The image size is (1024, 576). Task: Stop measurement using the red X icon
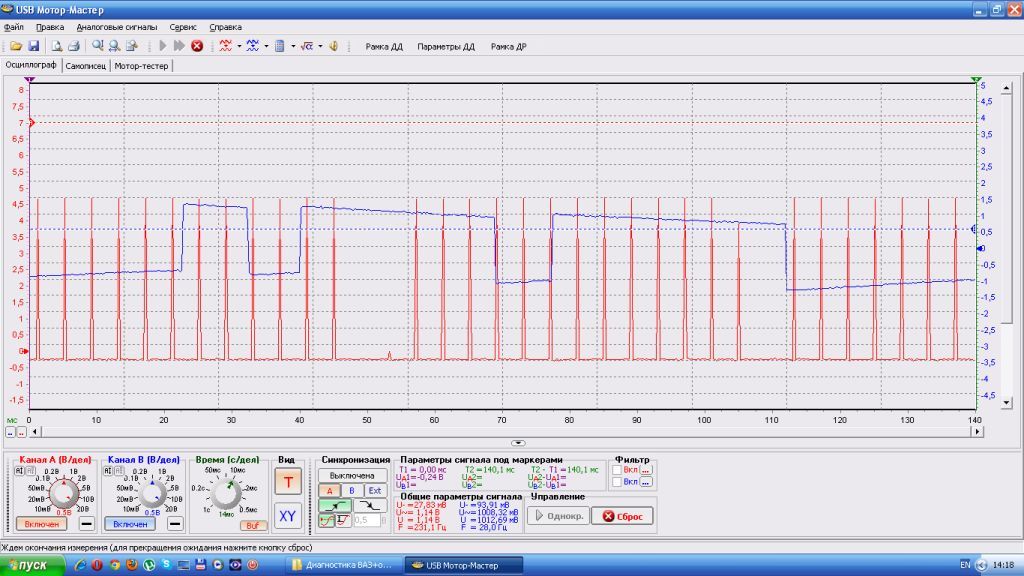197,46
